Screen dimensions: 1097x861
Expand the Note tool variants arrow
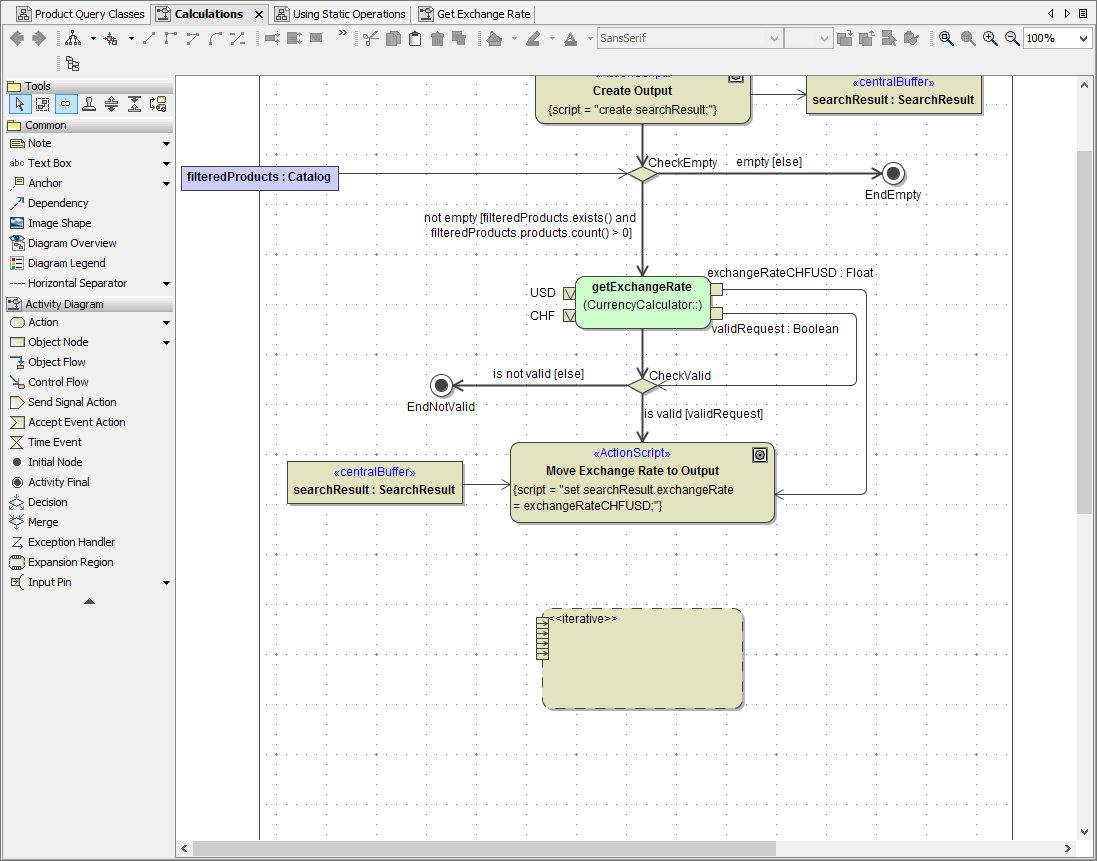point(166,143)
